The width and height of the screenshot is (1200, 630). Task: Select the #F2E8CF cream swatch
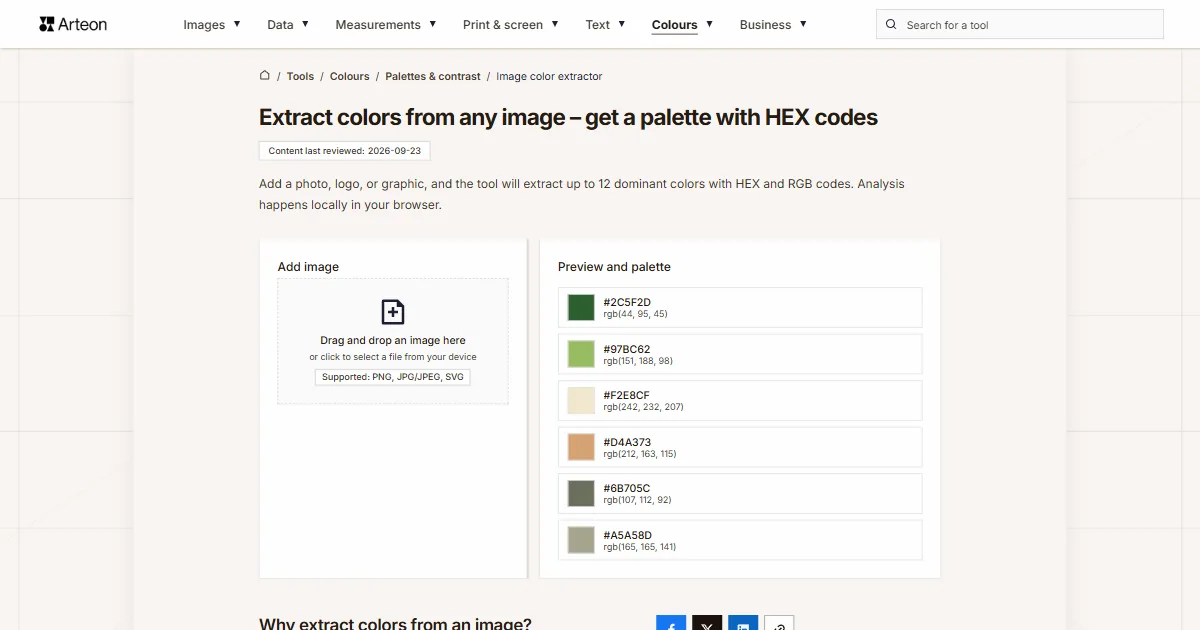pos(581,401)
